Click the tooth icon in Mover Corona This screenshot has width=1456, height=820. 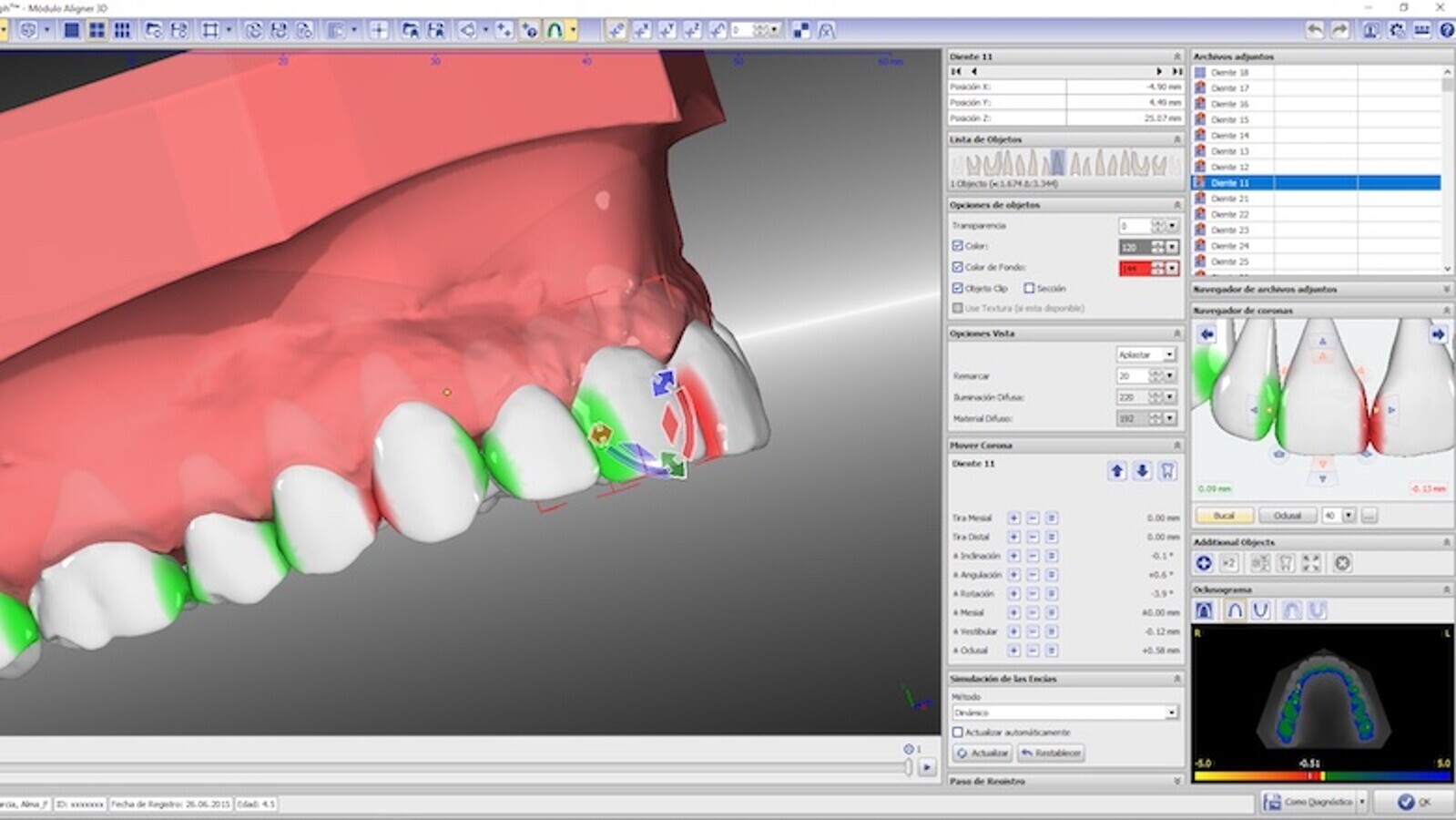pyautogui.click(x=1167, y=471)
